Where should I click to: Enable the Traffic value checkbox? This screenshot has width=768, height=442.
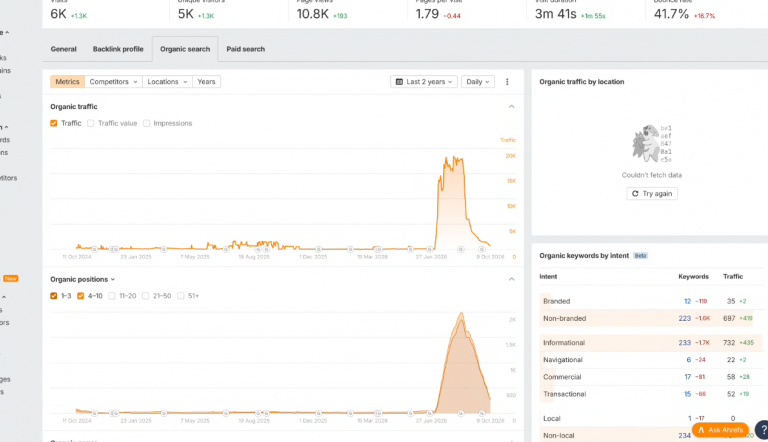pyautogui.click(x=91, y=123)
